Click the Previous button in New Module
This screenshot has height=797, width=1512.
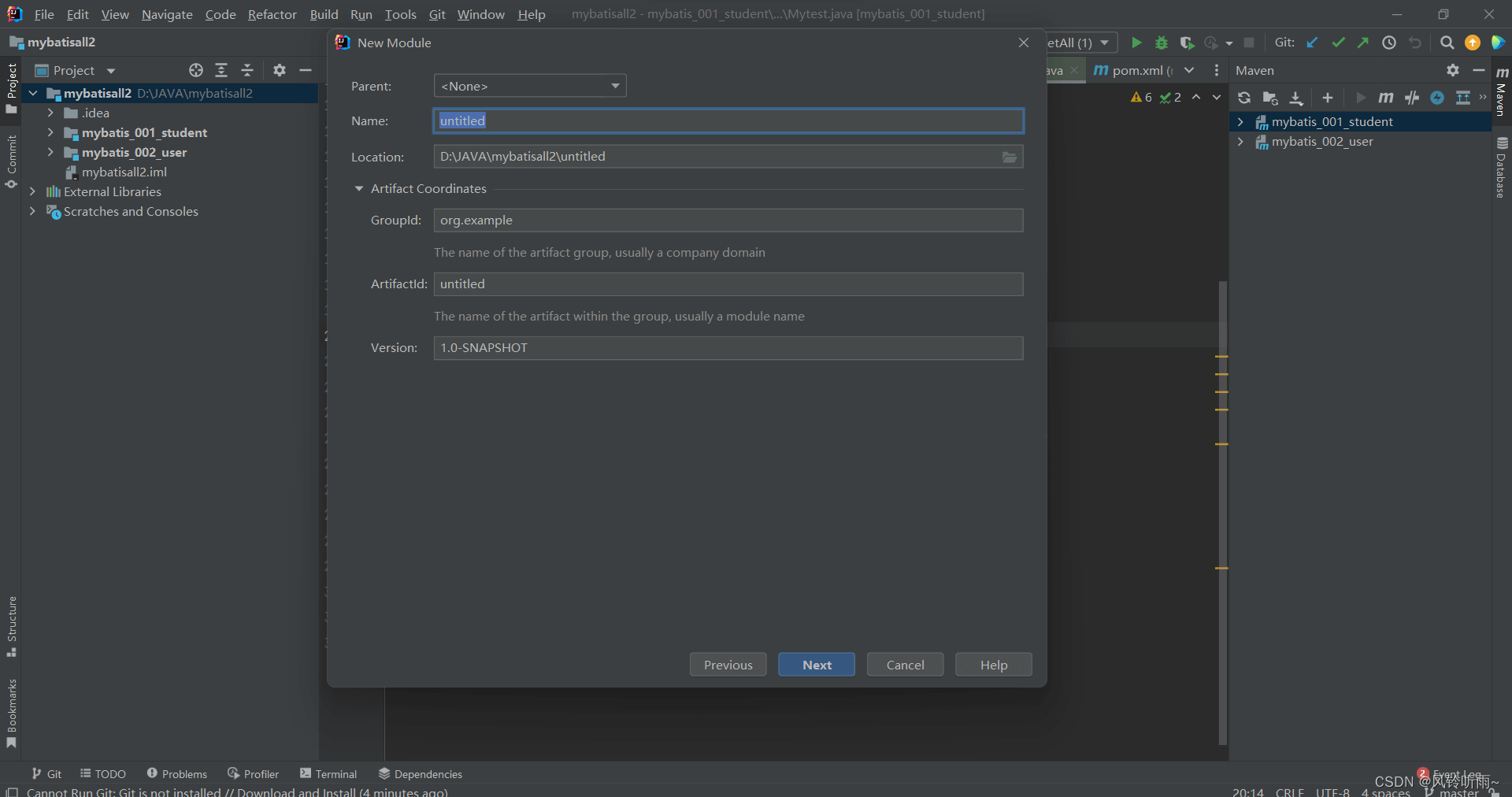pyautogui.click(x=728, y=665)
